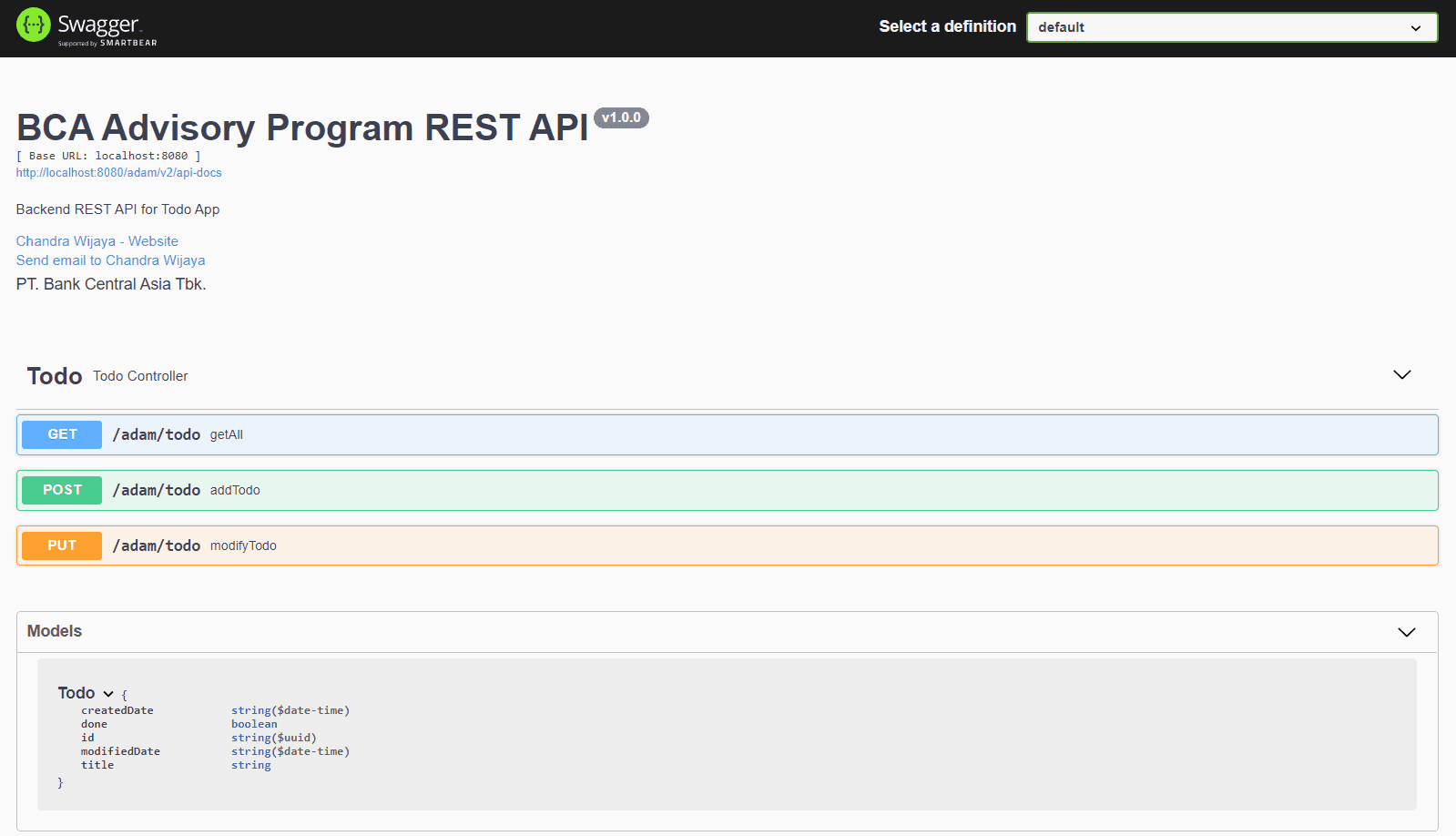The image size is (1456, 836).
Task: Click the Models section heading
Action: click(x=55, y=631)
